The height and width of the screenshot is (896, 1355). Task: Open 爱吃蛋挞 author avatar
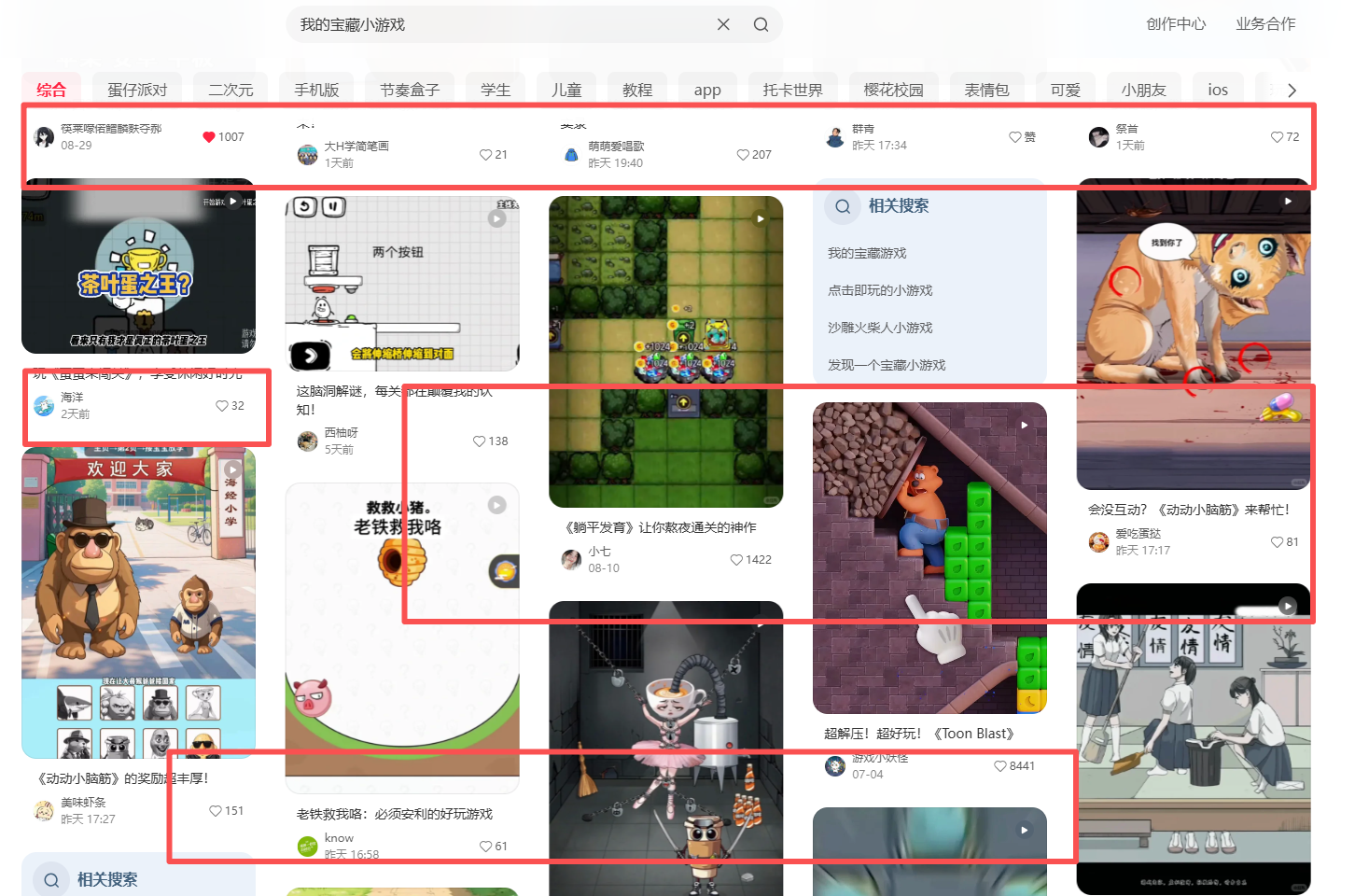[x=1099, y=541]
